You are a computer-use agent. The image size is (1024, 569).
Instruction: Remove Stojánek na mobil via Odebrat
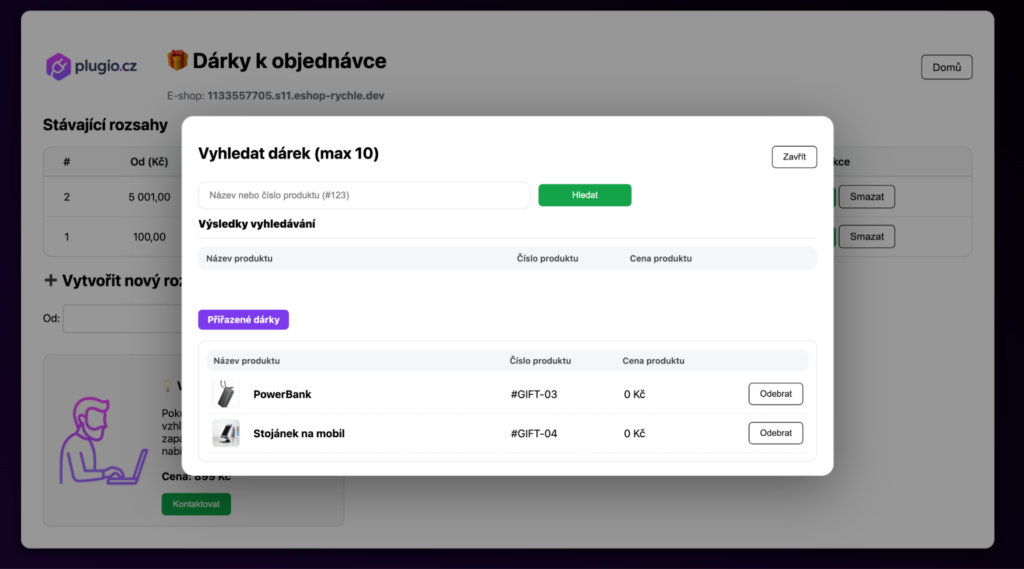[775, 433]
